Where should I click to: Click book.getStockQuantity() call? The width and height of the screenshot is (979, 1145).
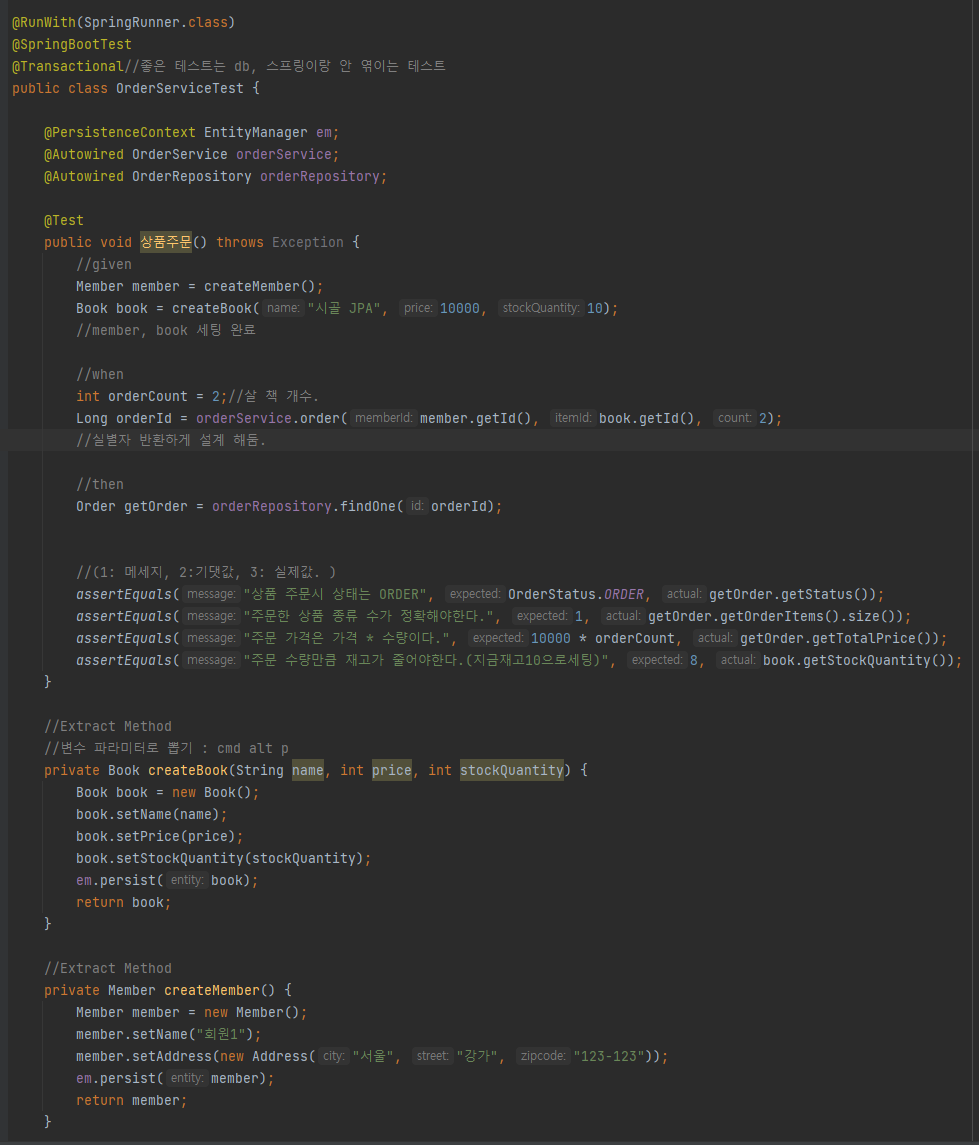[859, 660]
